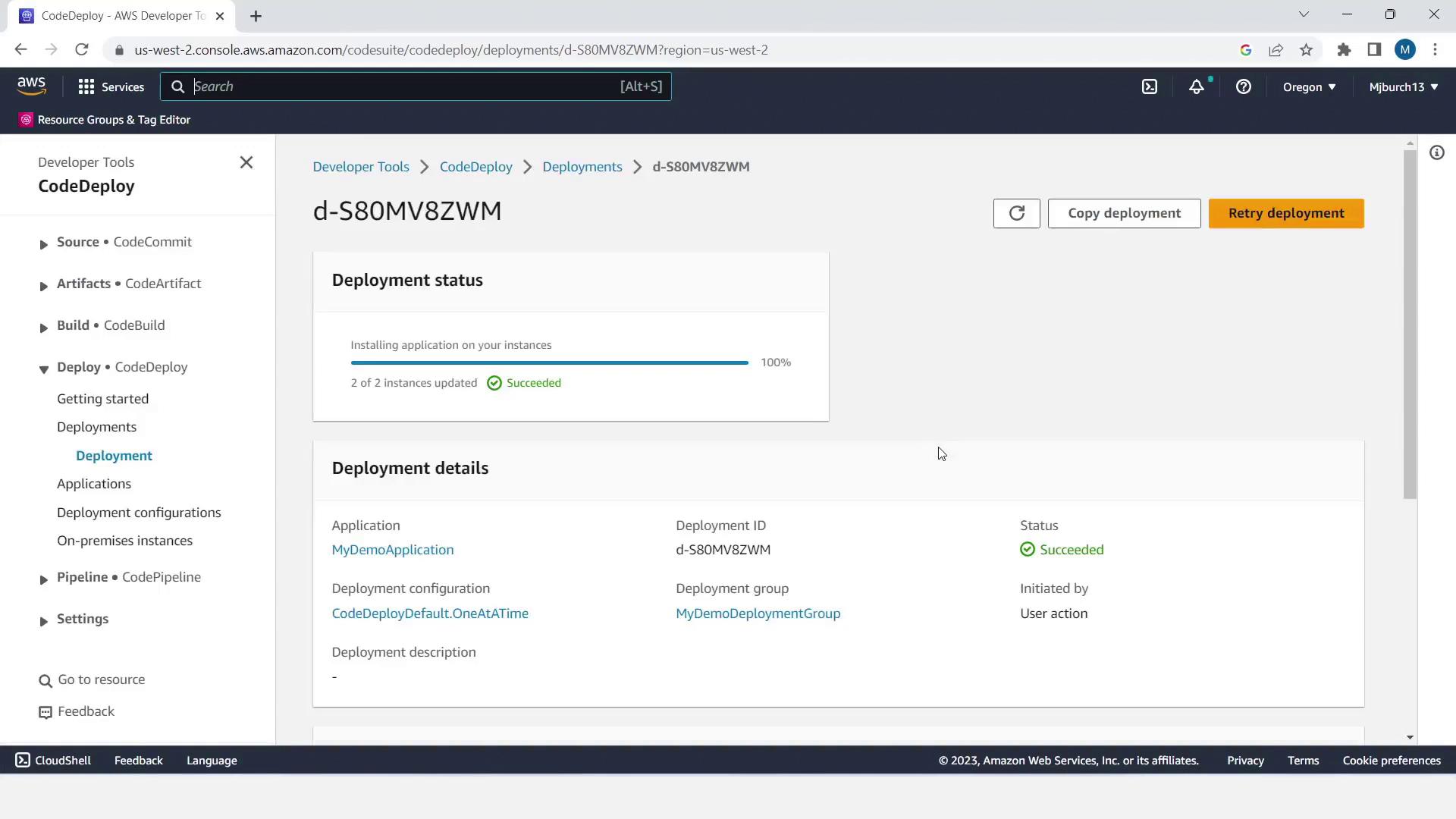Viewport: 1456px width, 819px height.
Task: Go to Deployment configurations in sidebar
Action: pyautogui.click(x=139, y=513)
